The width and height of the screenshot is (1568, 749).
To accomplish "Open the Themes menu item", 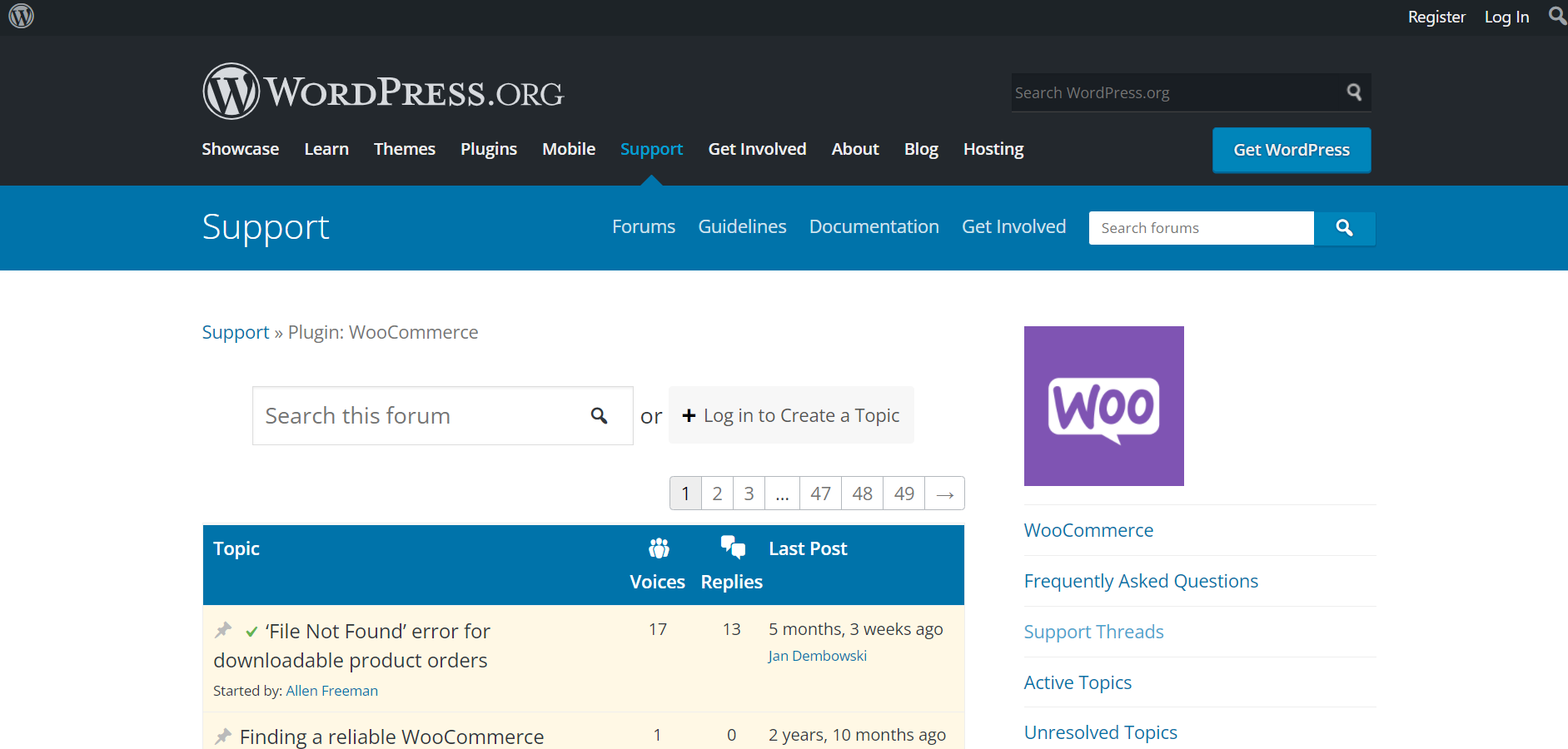I will [x=405, y=149].
